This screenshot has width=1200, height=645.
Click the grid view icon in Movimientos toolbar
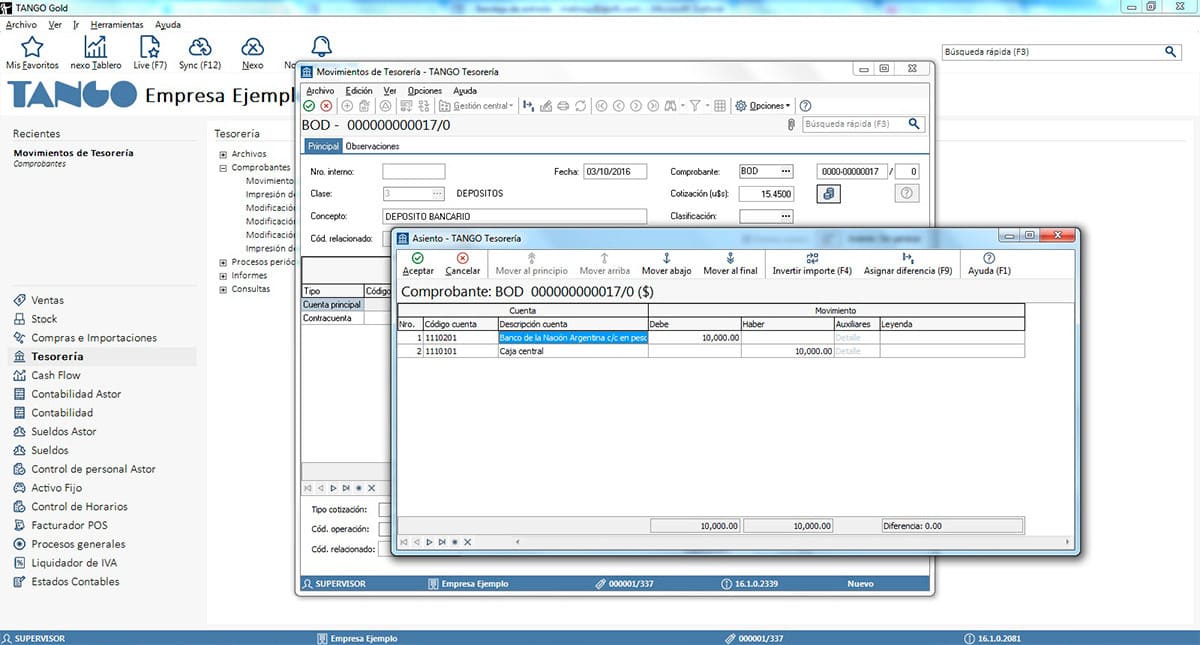[719, 106]
